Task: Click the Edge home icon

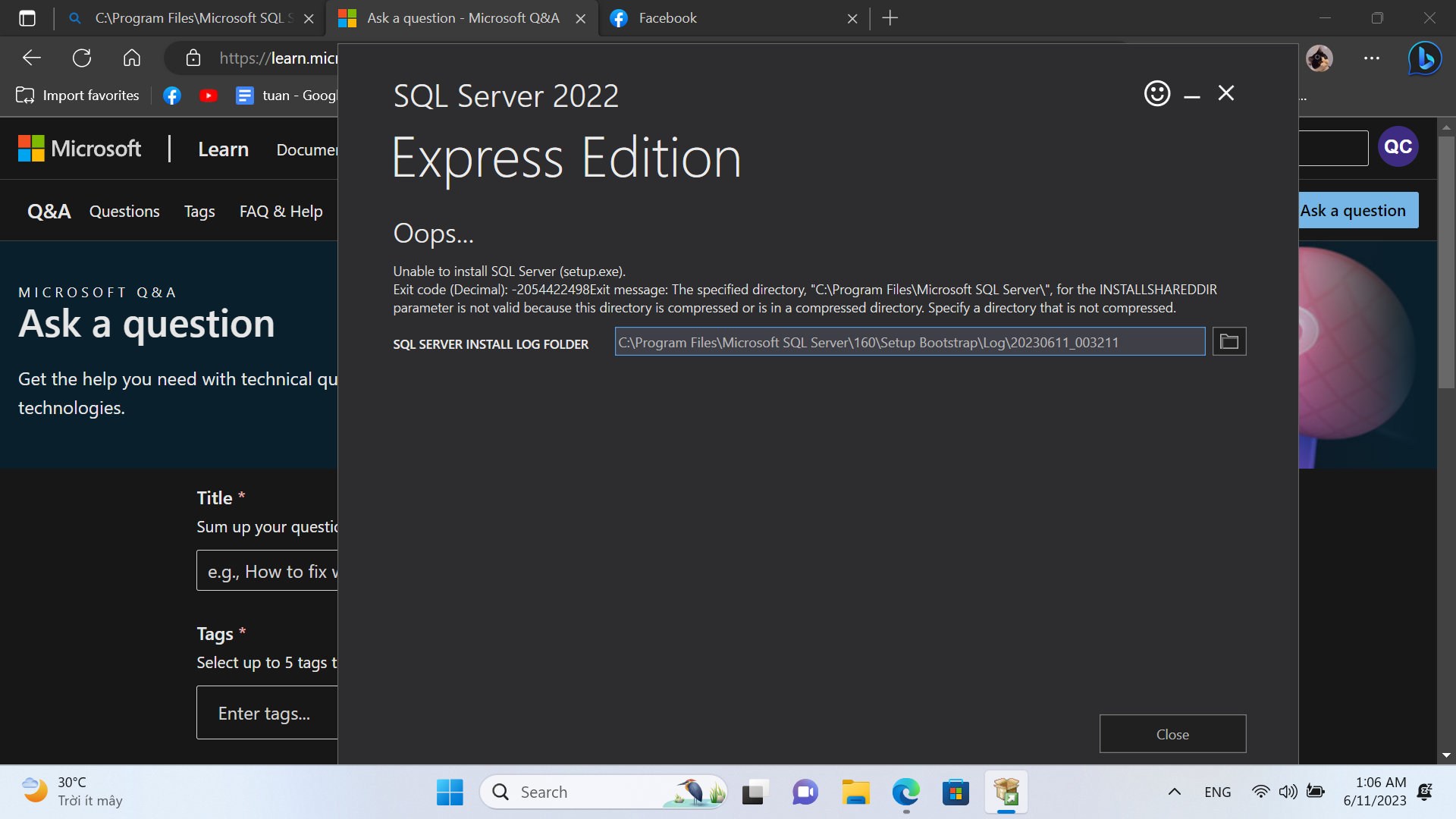Action: pos(132,58)
